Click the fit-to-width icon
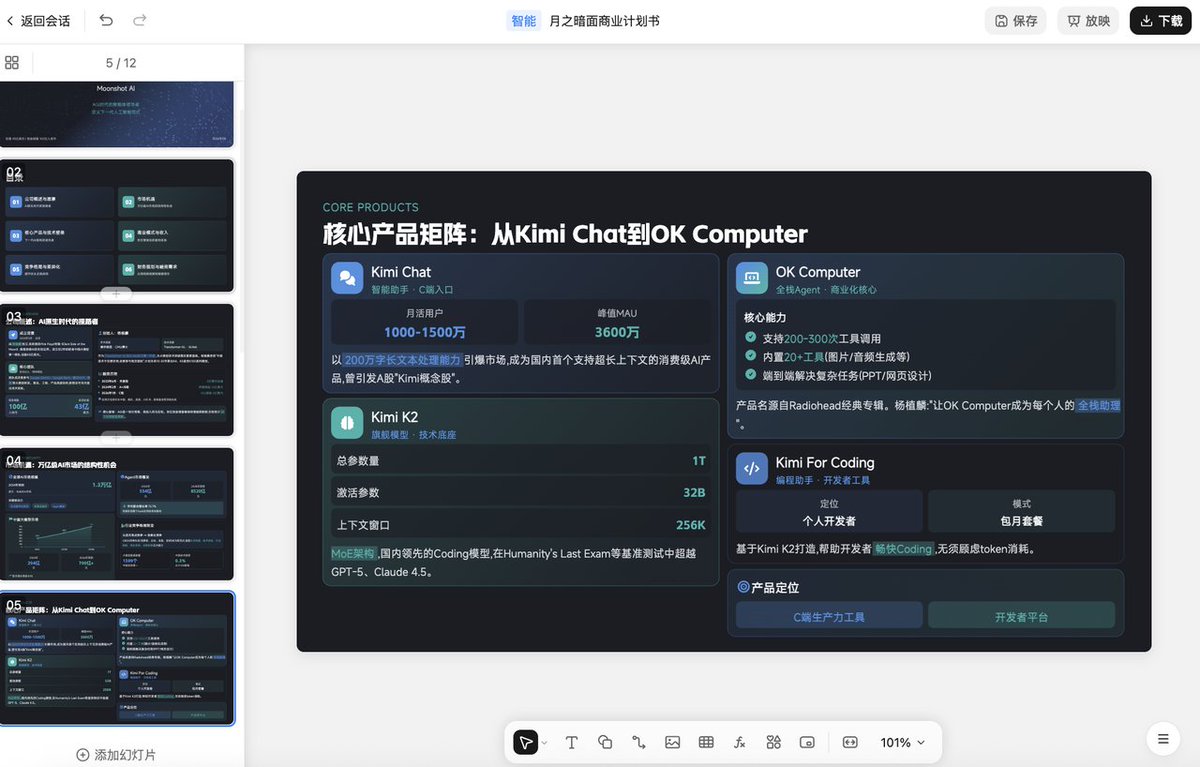The width and height of the screenshot is (1200, 767). point(850,742)
